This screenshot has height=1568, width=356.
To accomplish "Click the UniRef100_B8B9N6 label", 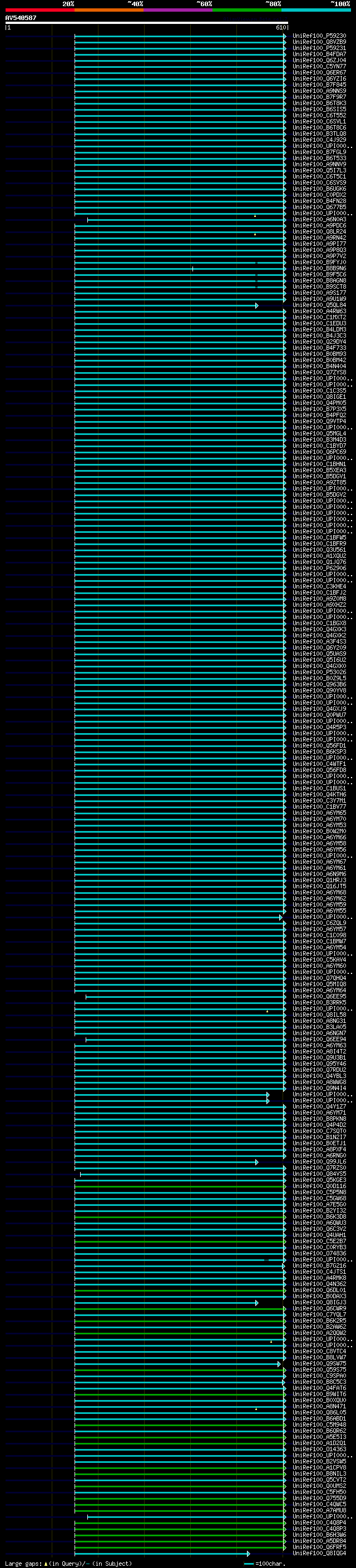I will point(319,269).
